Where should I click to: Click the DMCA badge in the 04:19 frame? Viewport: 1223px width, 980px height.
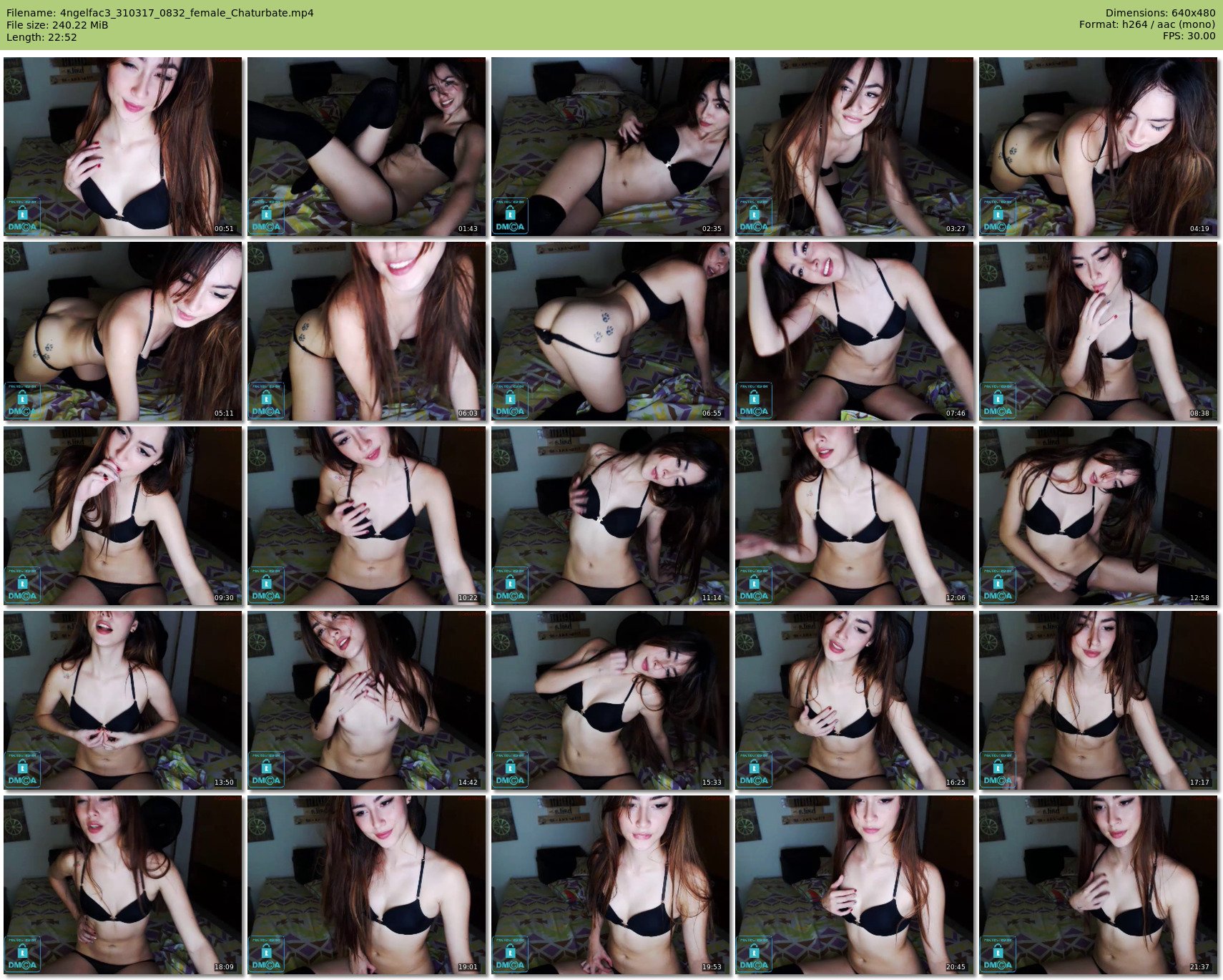pyautogui.click(x=998, y=217)
